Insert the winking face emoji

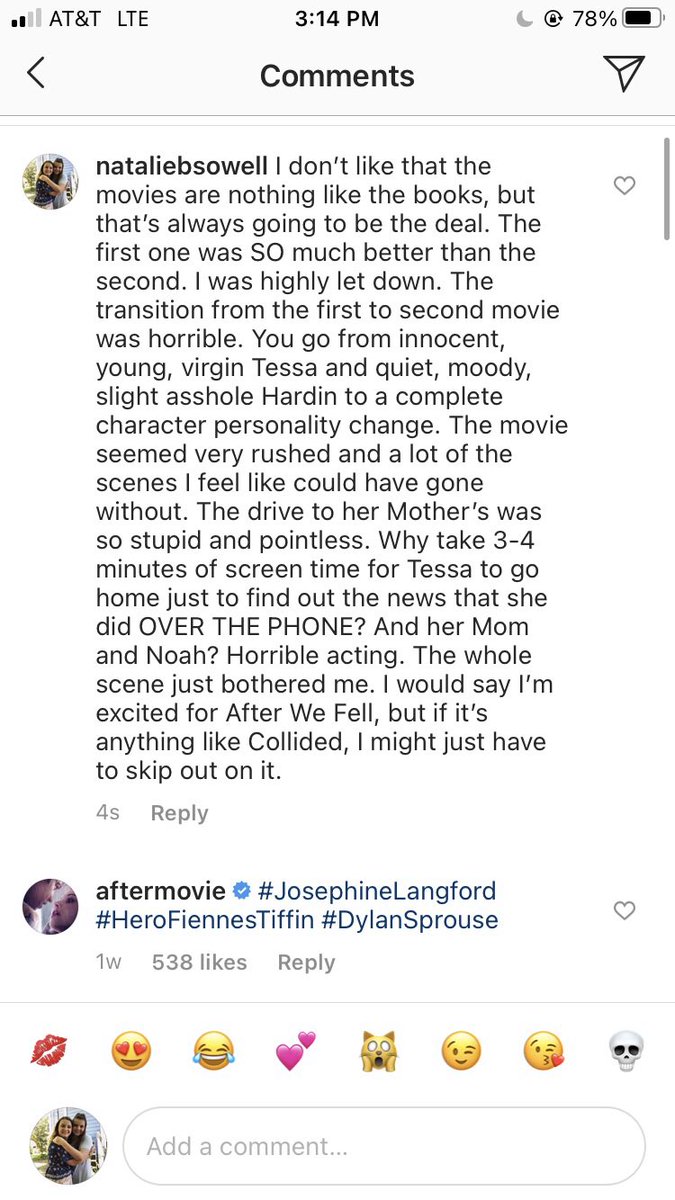461,1051
